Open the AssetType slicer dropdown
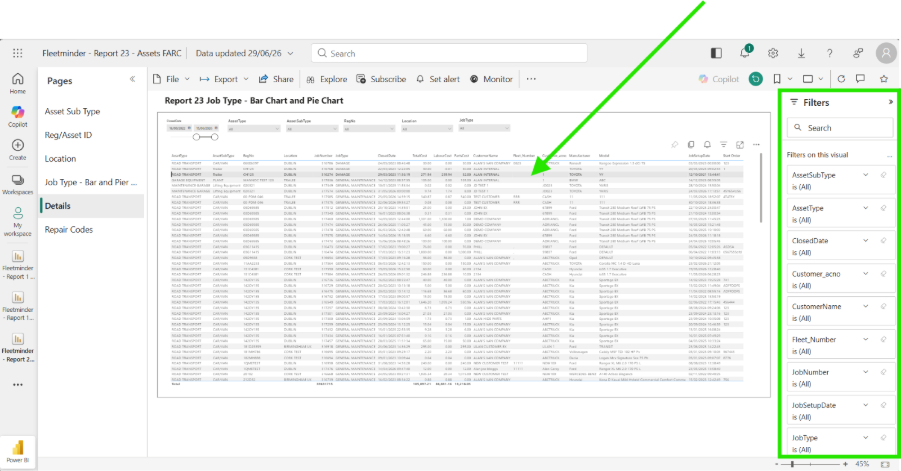Image resolution: width=901 pixels, height=471 pixels. tap(253, 129)
